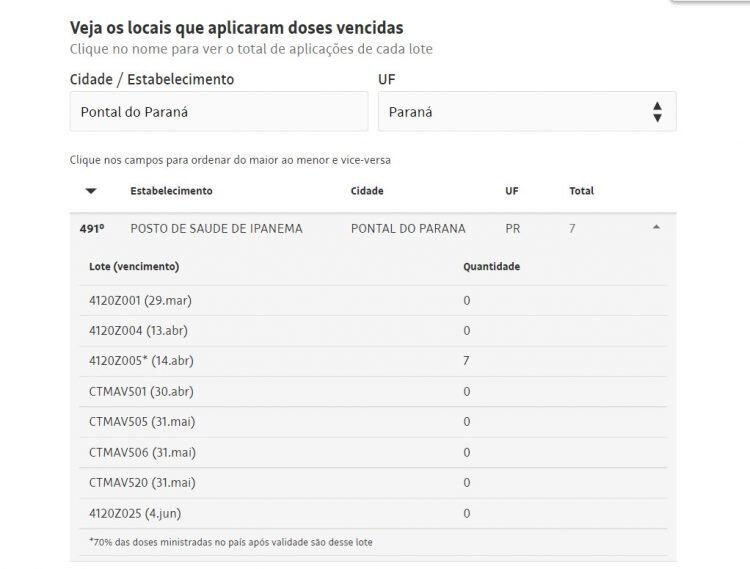Image resolution: width=750 pixels, height=569 pixels.
Task: Select lot row CTMAV505 (31.mai)
Action: (x=373, y=422)
